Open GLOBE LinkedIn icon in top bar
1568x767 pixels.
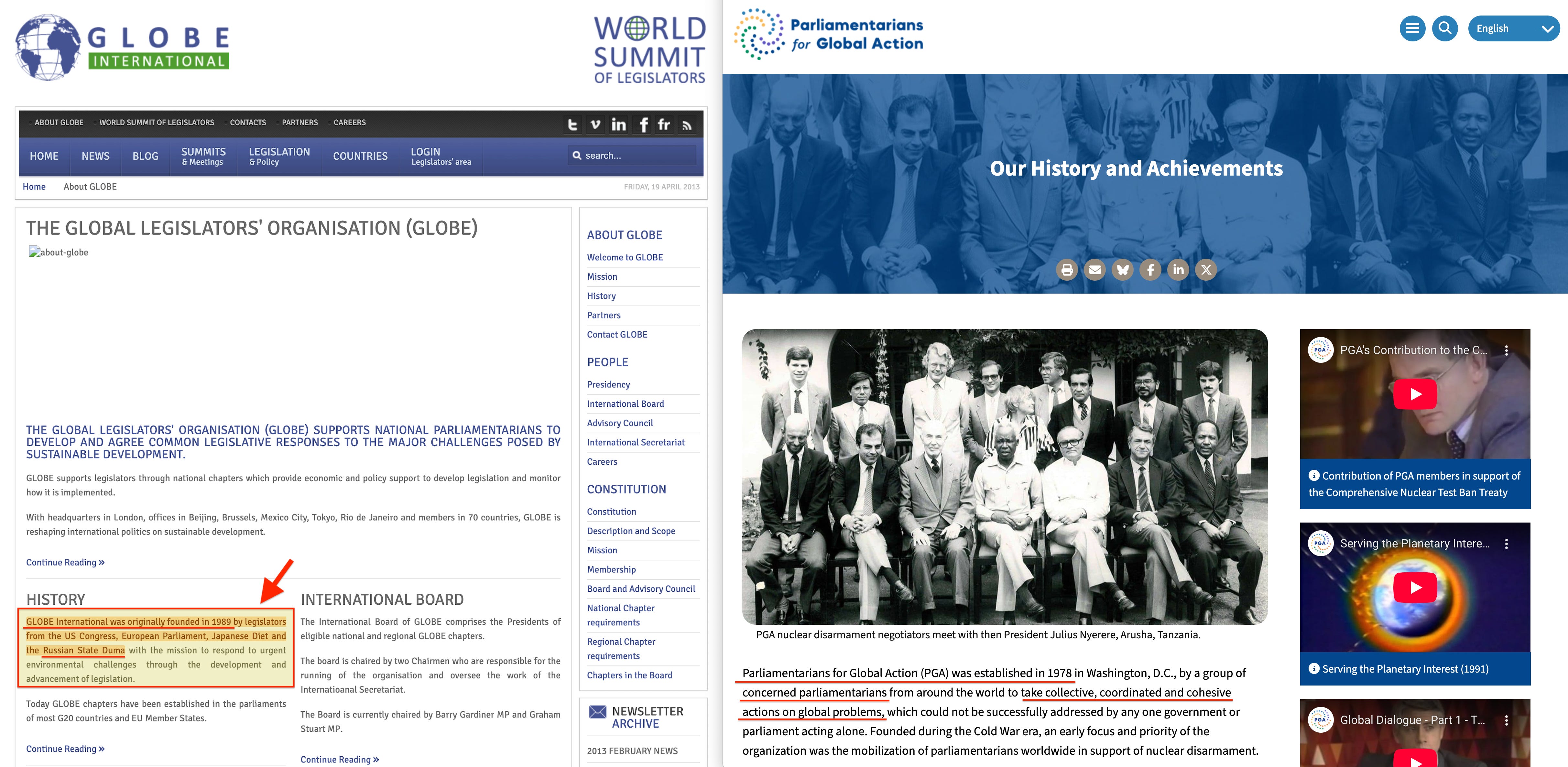(618, 125)
